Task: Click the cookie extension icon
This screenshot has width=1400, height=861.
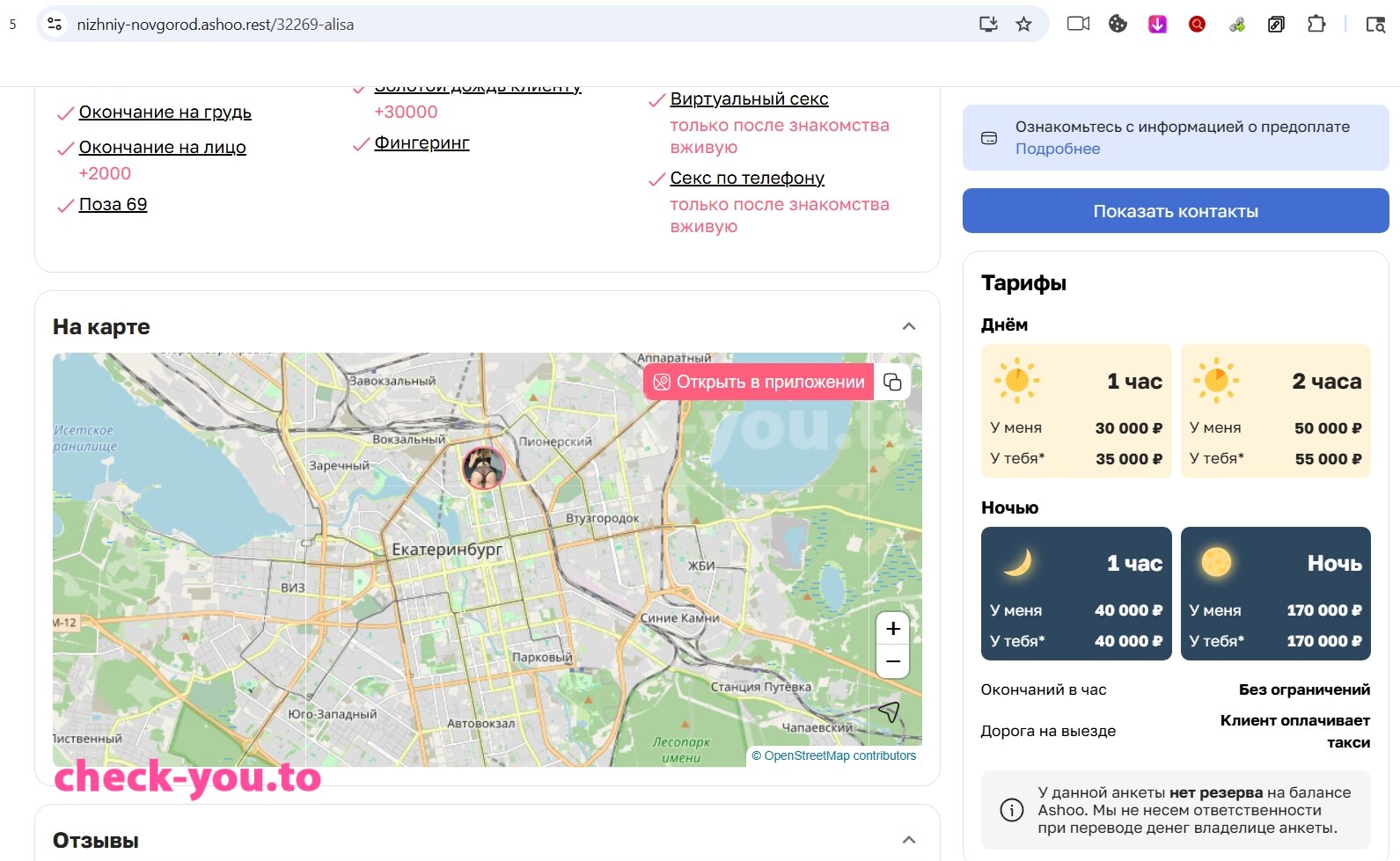Action: (1118, 24)
